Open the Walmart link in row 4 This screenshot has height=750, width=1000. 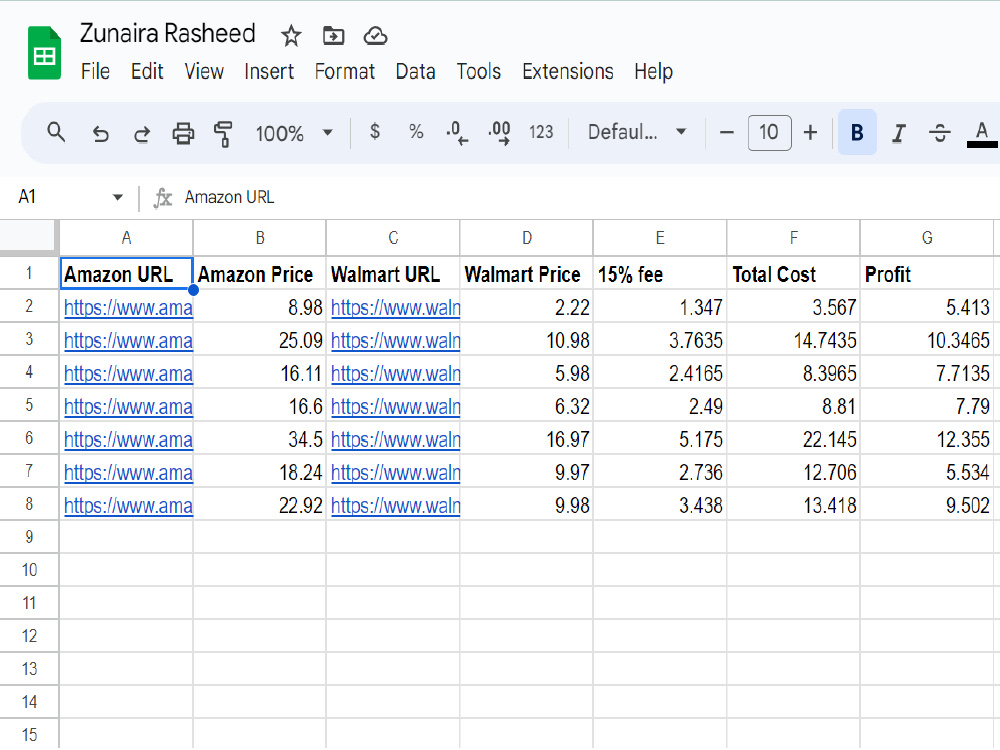click(395, 373)
